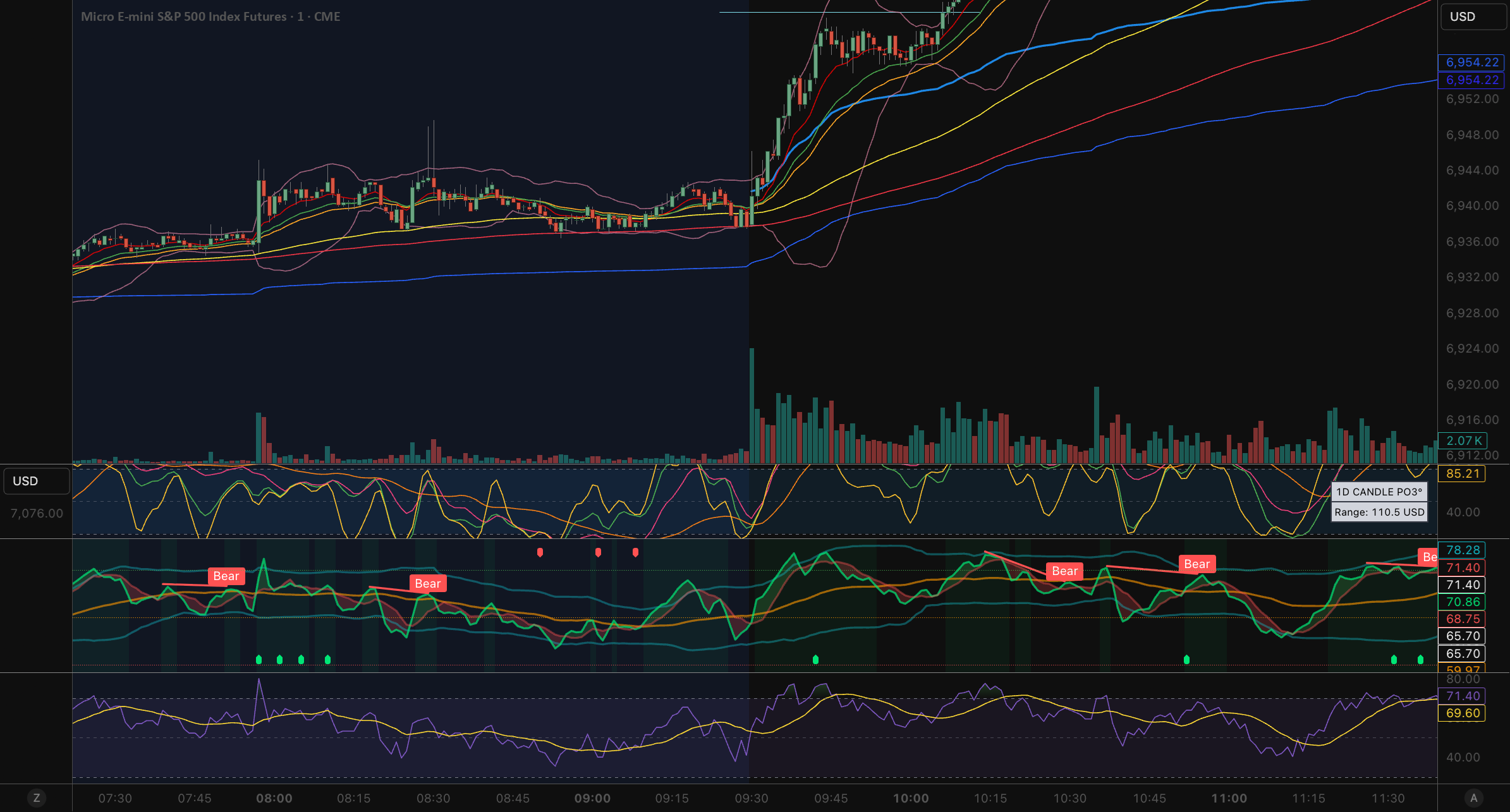The image size is (1510, 812).
Task: Click the 09:30 time axis label
Action: pos(752,799)
